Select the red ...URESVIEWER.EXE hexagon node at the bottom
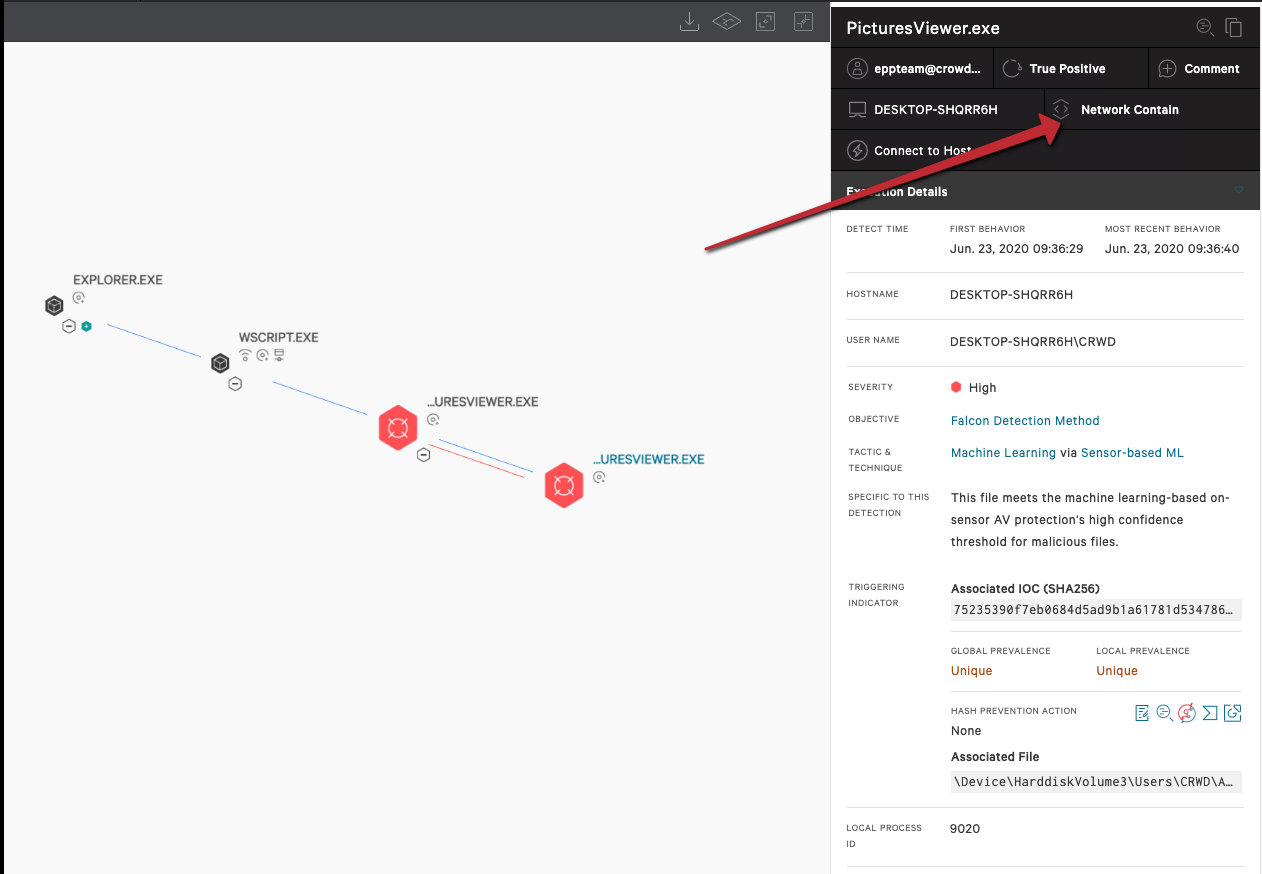The height and width of the screenshot is (874, 1262). (564, 485)
